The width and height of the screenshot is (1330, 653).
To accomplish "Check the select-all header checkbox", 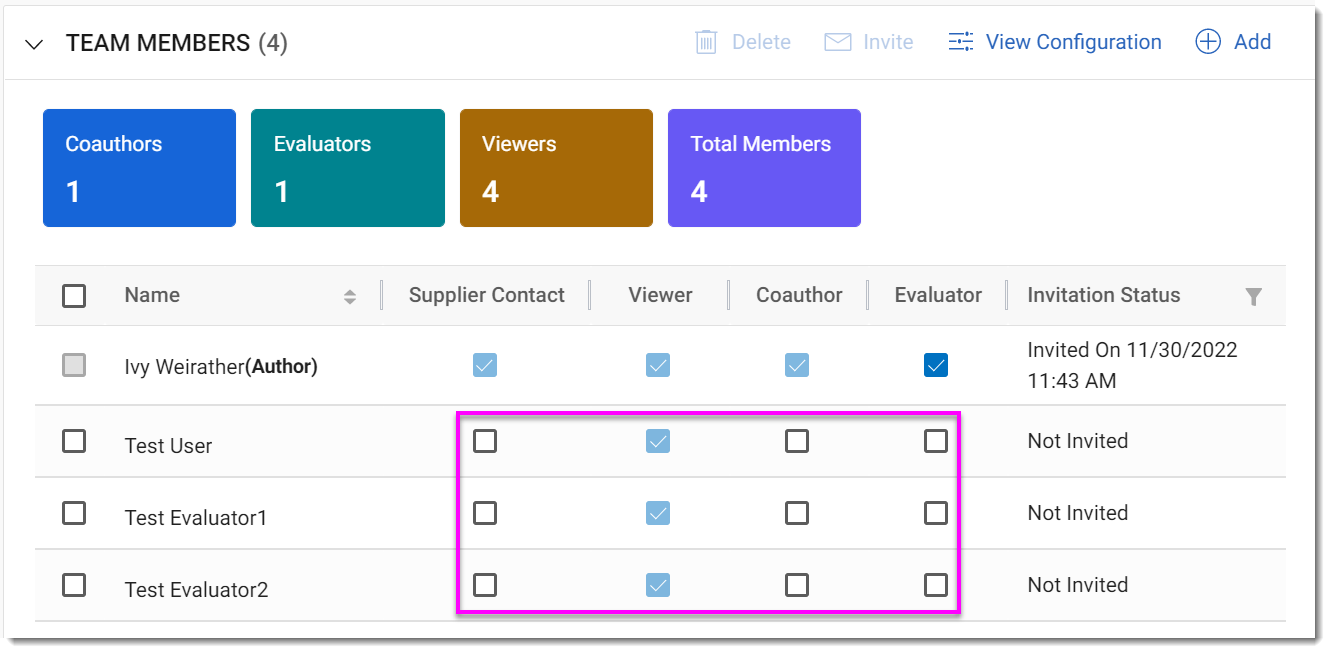I will (74, 296).
